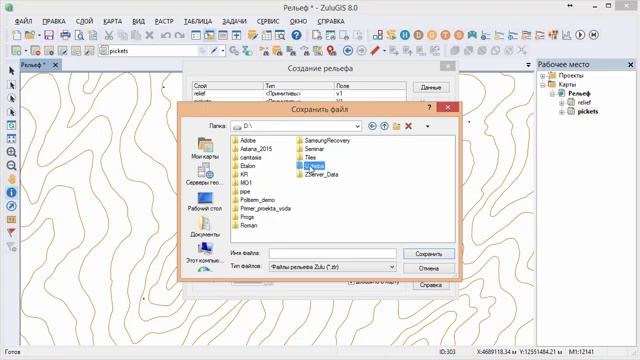
Task: Click the red pencil drawing tool icon
Action: pyautogui.click(x=375, y=51)
